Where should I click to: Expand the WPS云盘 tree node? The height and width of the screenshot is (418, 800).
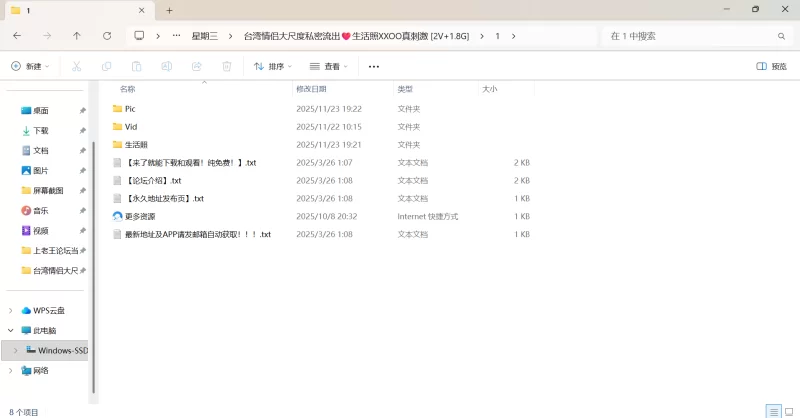coord(10,310)
